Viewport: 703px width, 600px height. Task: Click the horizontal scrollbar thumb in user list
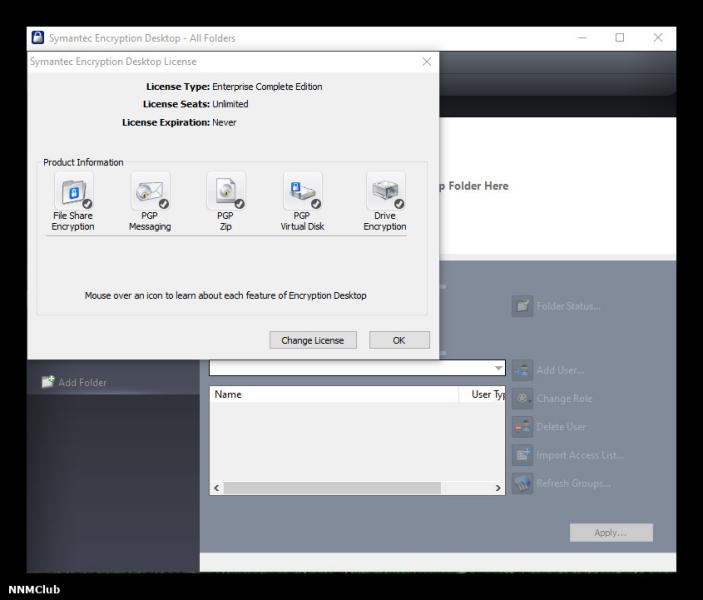tap(332, 488)
